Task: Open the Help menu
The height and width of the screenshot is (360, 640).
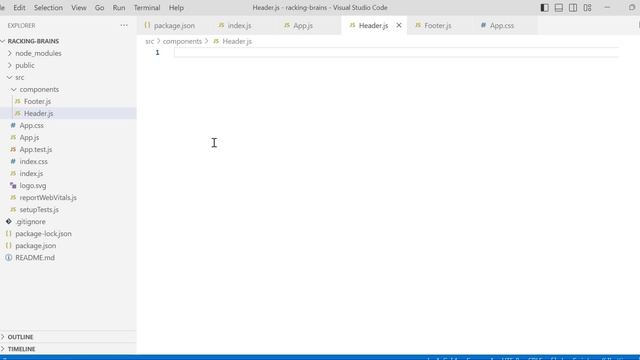Action: click(176, 8)
